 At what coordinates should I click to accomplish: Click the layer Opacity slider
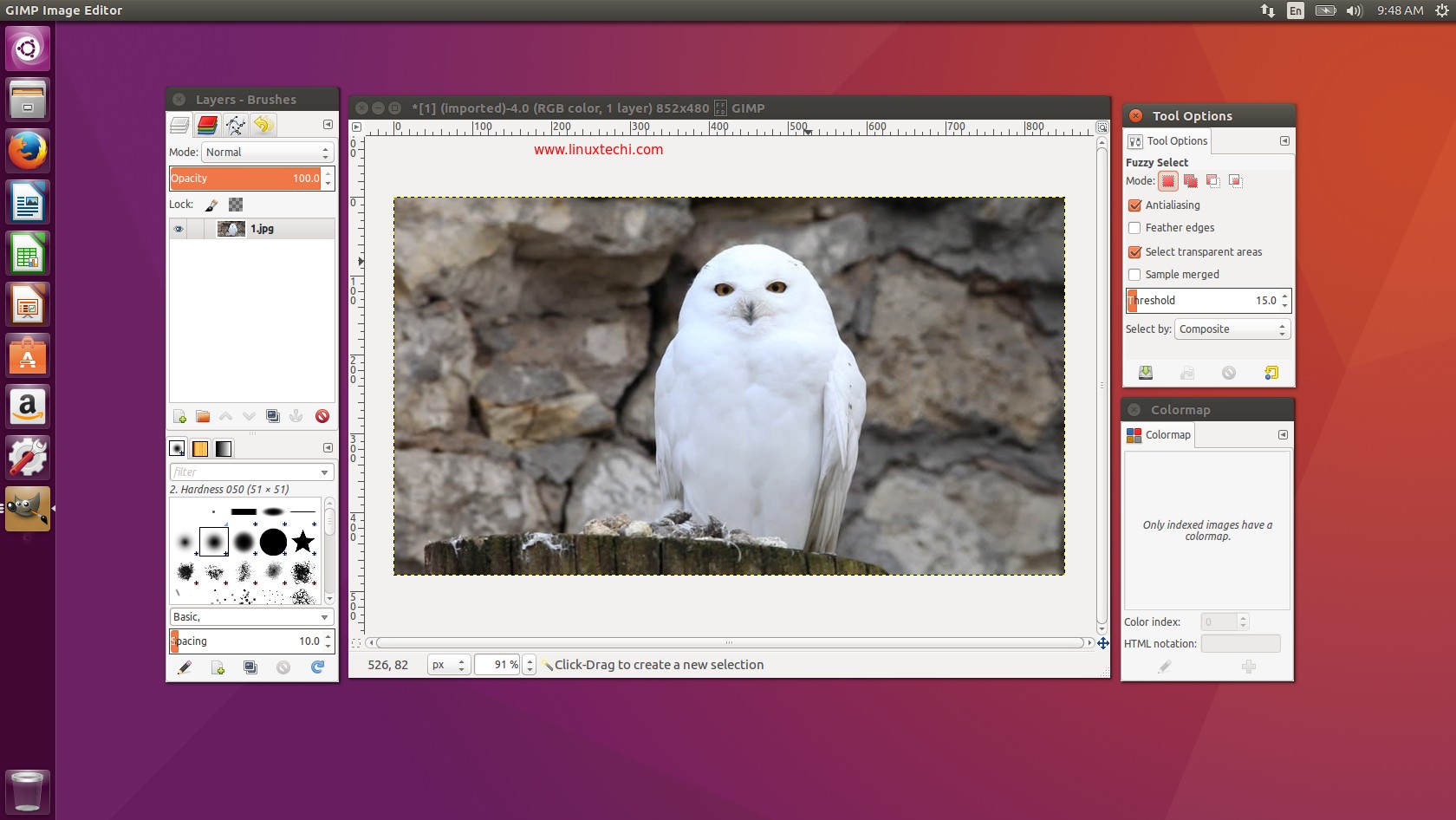pyautogui.click(x=246, y=179)
